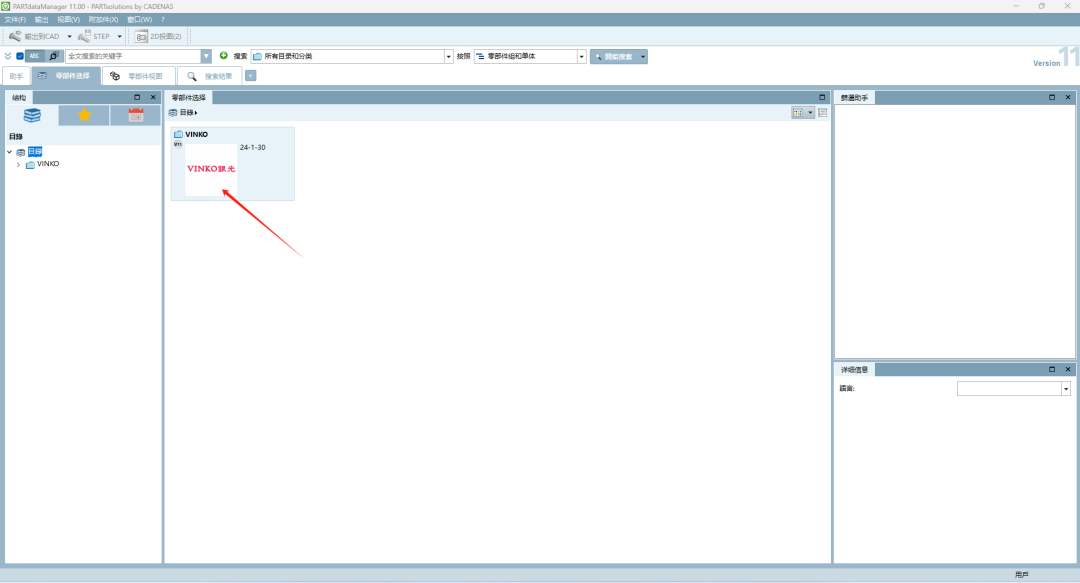
Task: Click the 24-1-30 date text
Action: click(252, 147)
